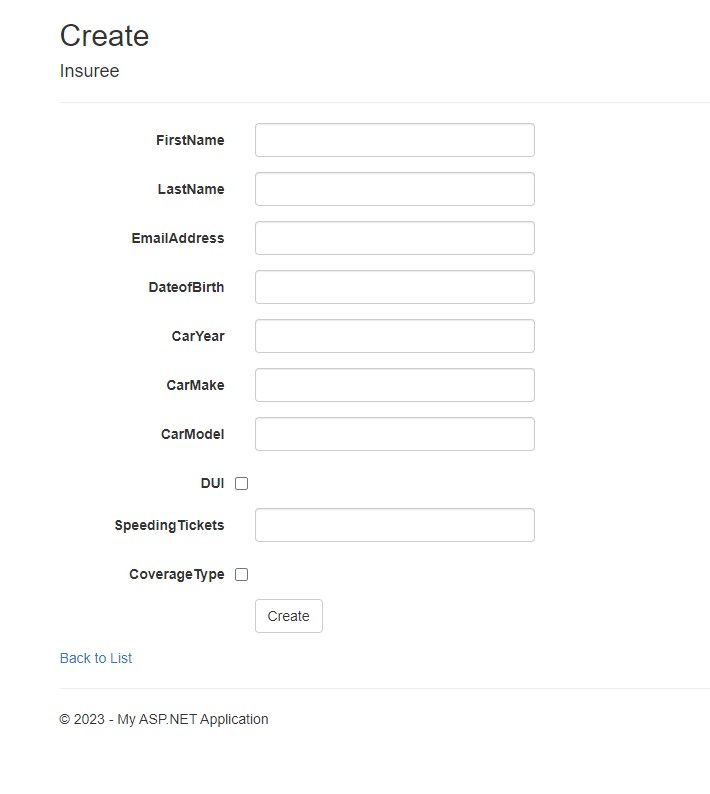Click into the LastName input field
The height and width of the screenshot is (794, 710).
(395, 189)
